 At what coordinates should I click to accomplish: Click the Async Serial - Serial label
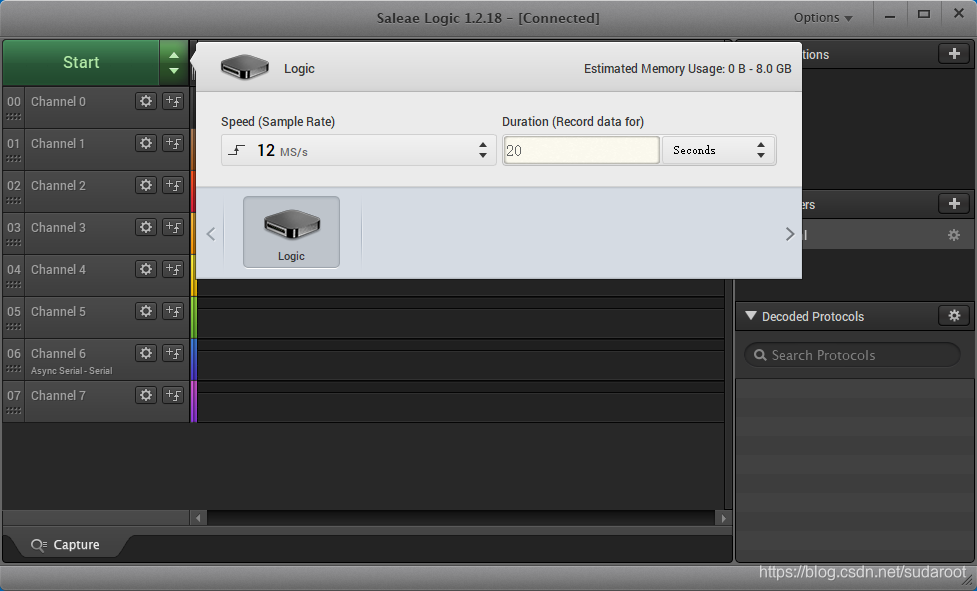[x=72, y=371]
